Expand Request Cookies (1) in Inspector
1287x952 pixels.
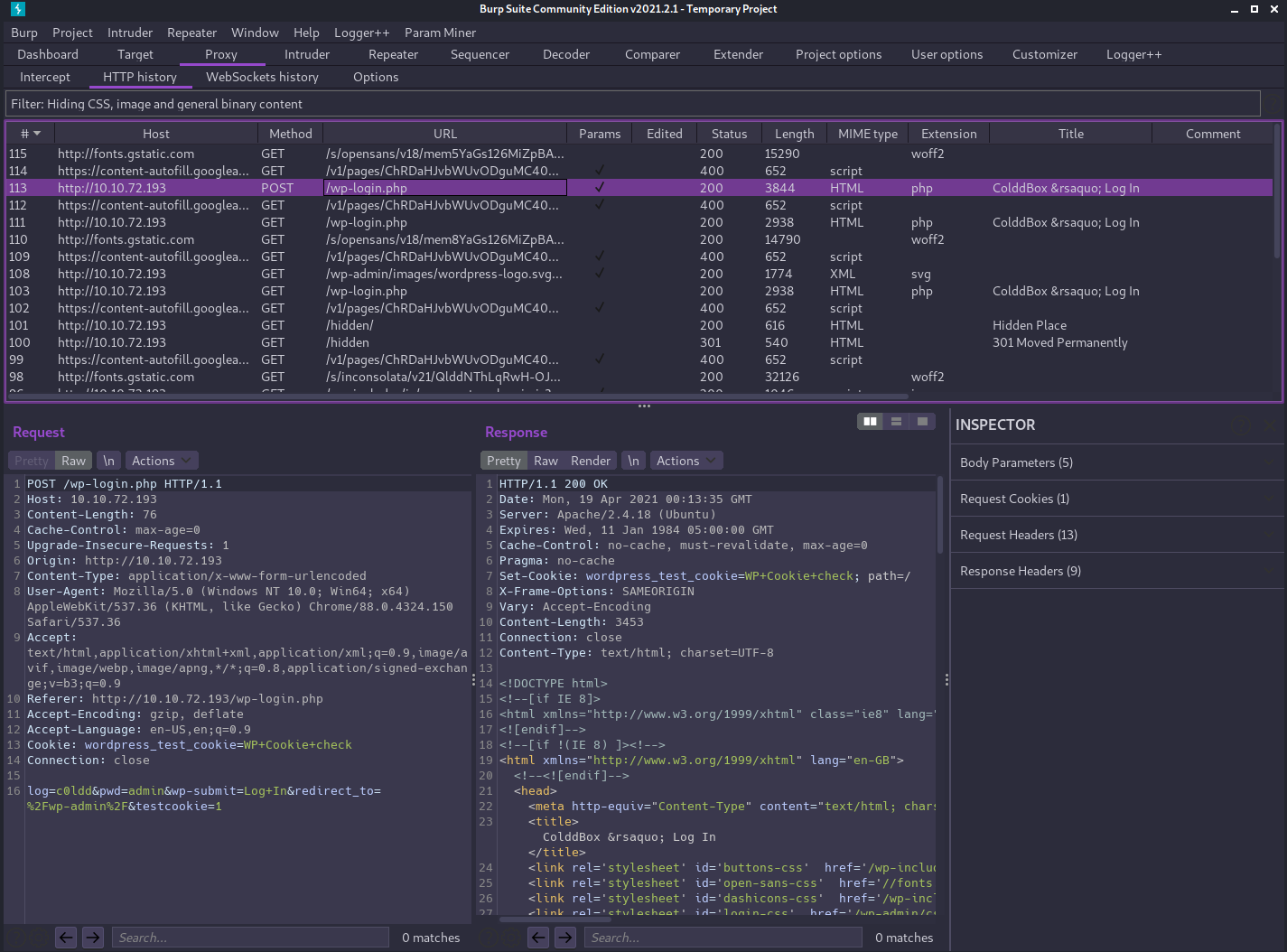(1117, 499)
